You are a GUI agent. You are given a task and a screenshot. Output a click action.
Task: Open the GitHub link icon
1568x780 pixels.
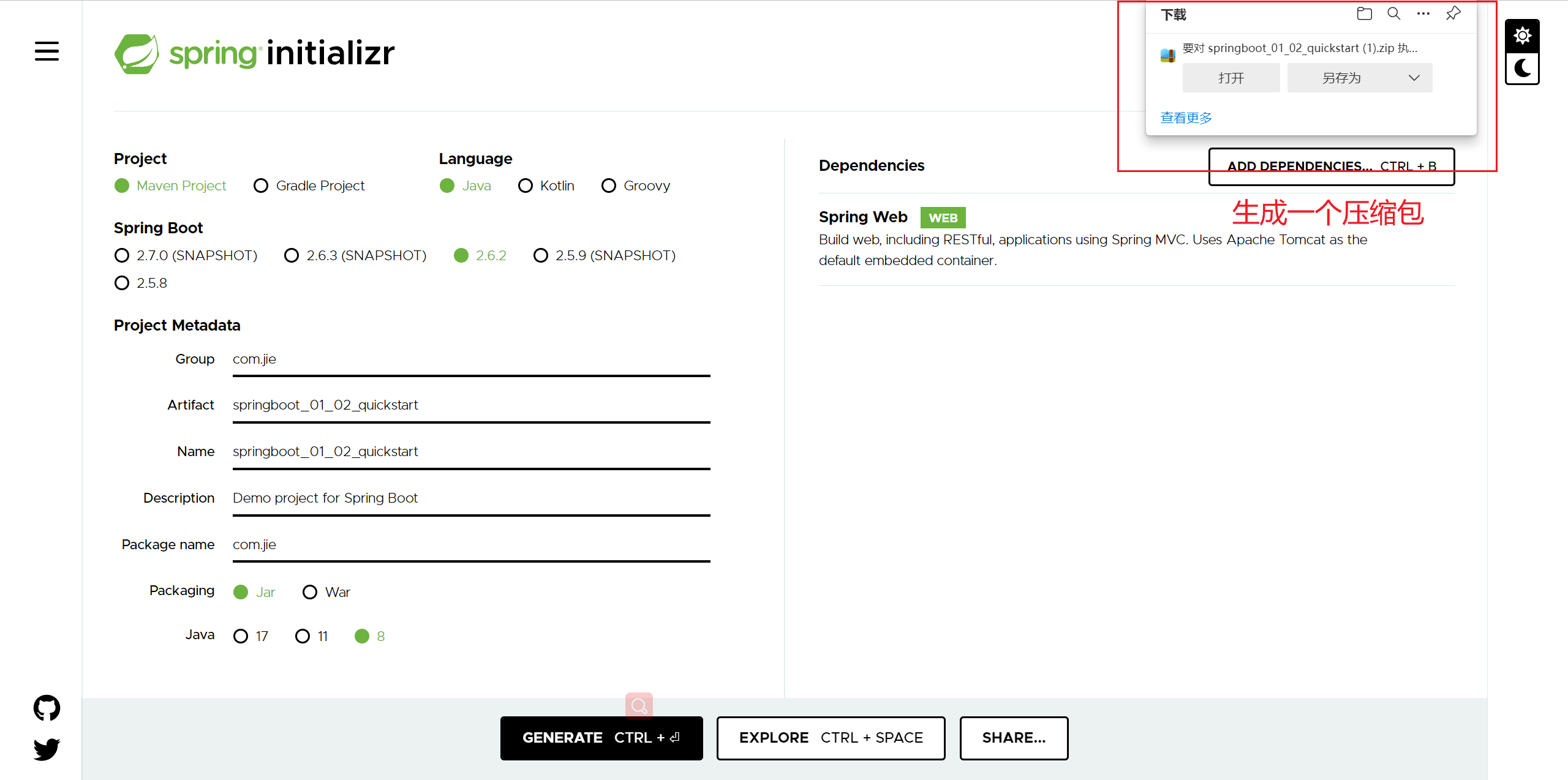point(47,708)
